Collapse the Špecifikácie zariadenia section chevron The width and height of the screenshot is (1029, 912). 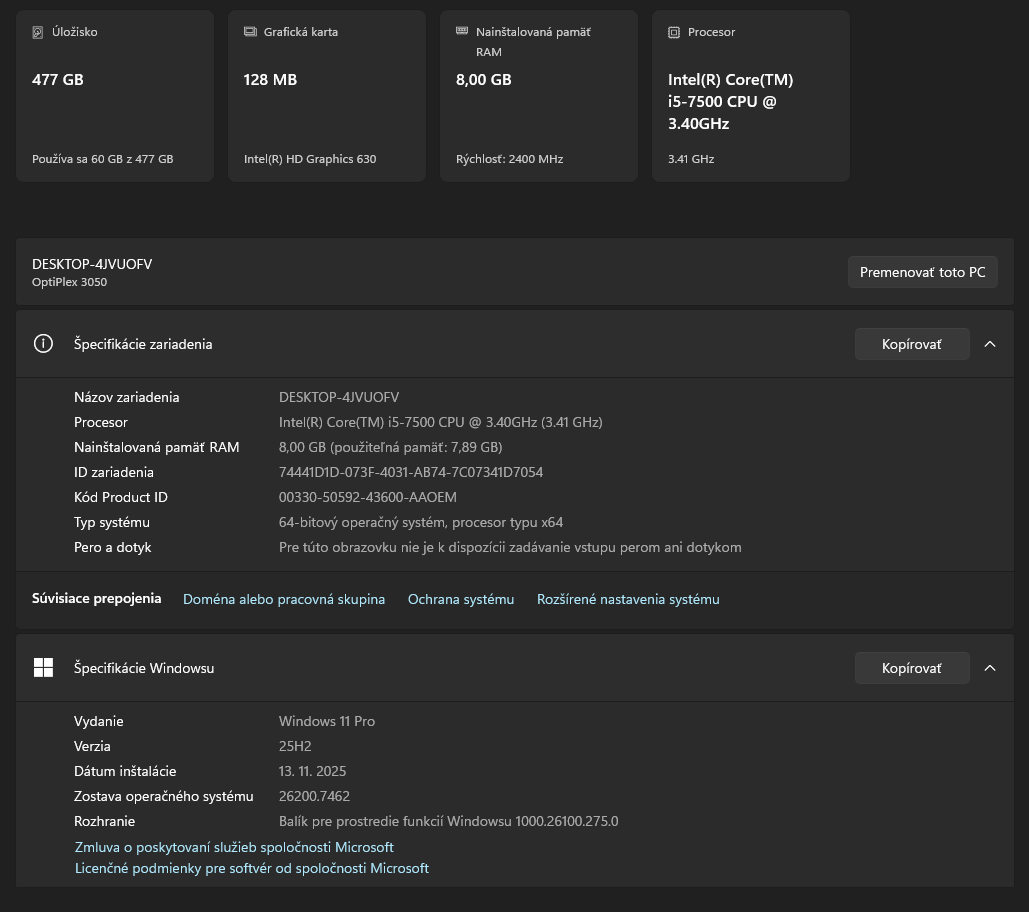click(990, 344)
